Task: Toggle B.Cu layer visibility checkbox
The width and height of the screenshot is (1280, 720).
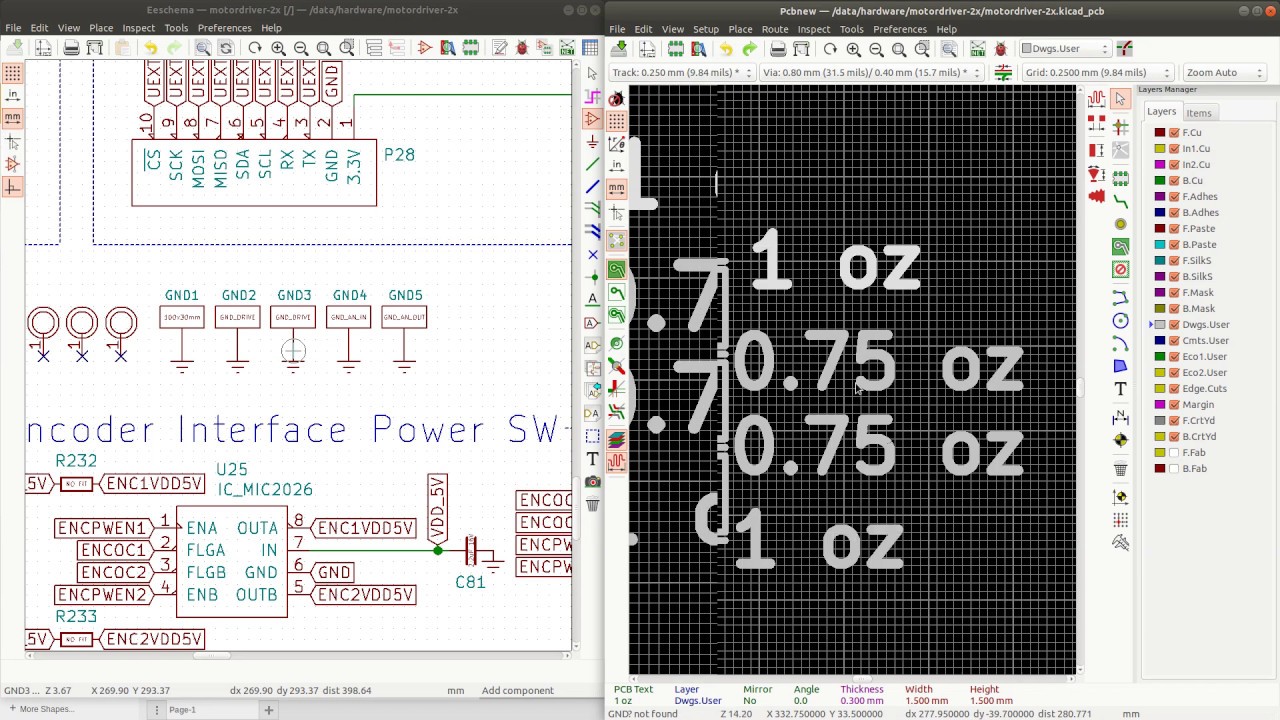Action: pyautogui.click(x=1175, y=181)
